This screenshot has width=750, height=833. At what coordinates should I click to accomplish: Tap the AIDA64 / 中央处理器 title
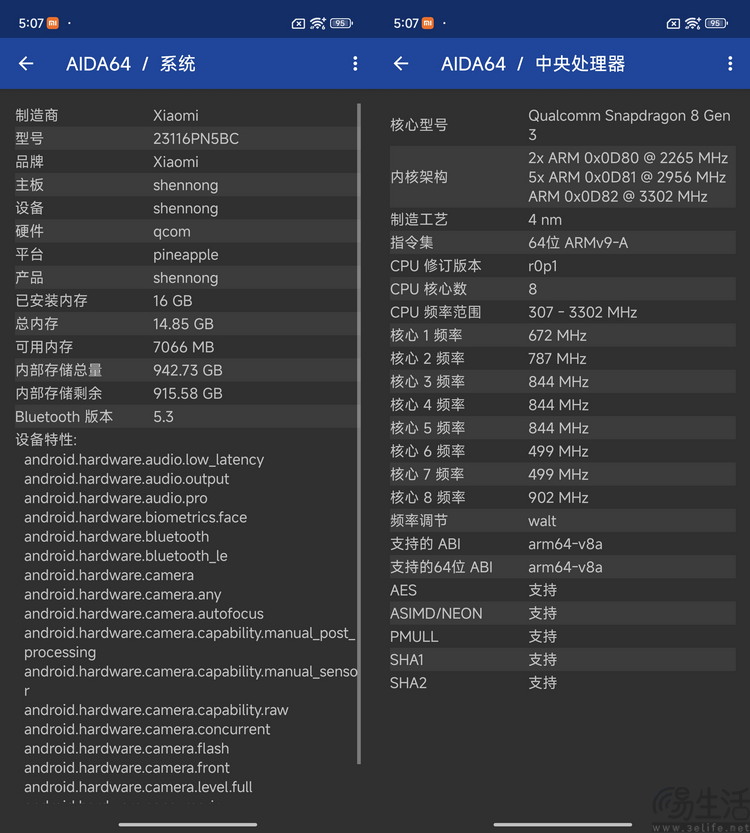click(533, 64)
